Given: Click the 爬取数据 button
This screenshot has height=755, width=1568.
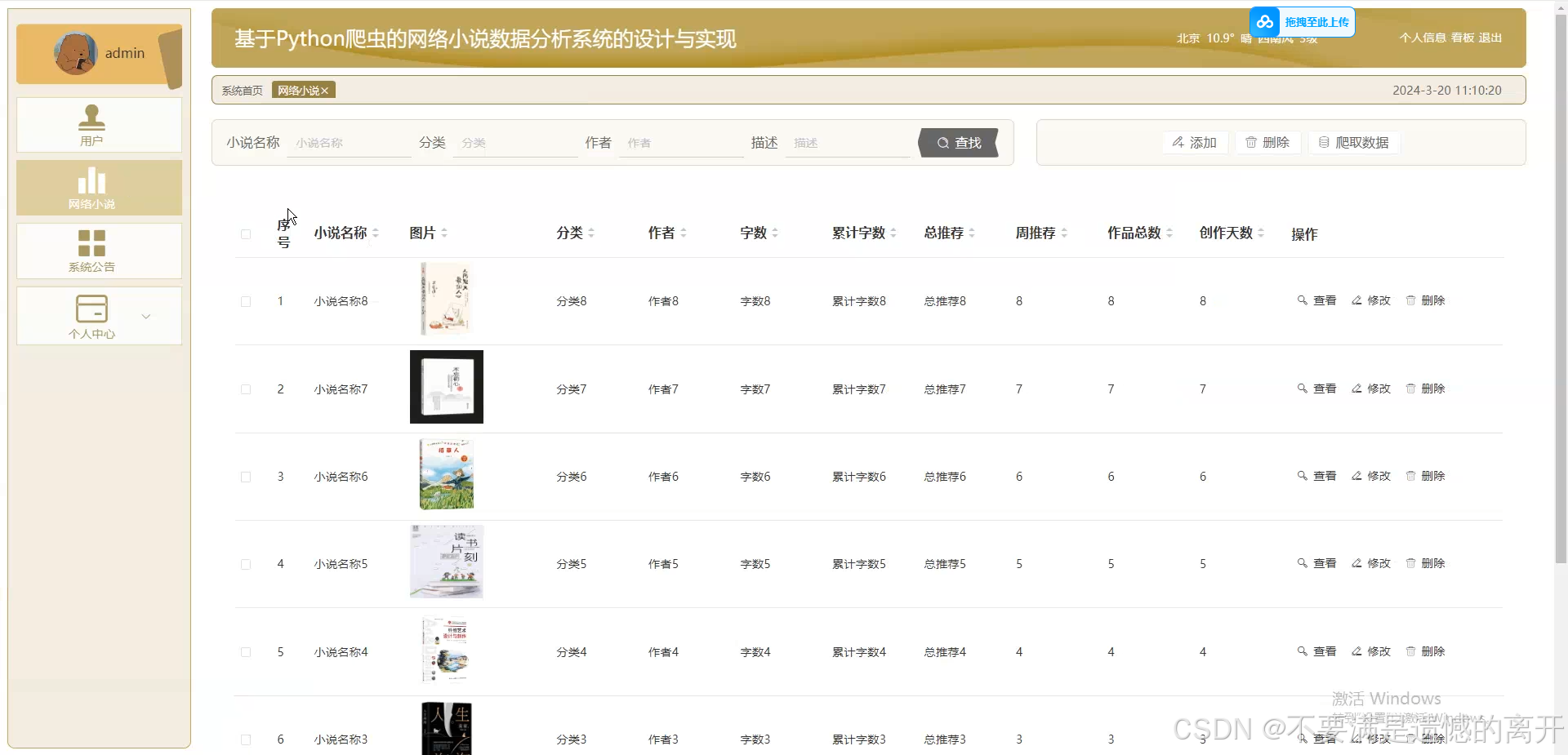Looking at the screenshot, I should [1354, 143].
